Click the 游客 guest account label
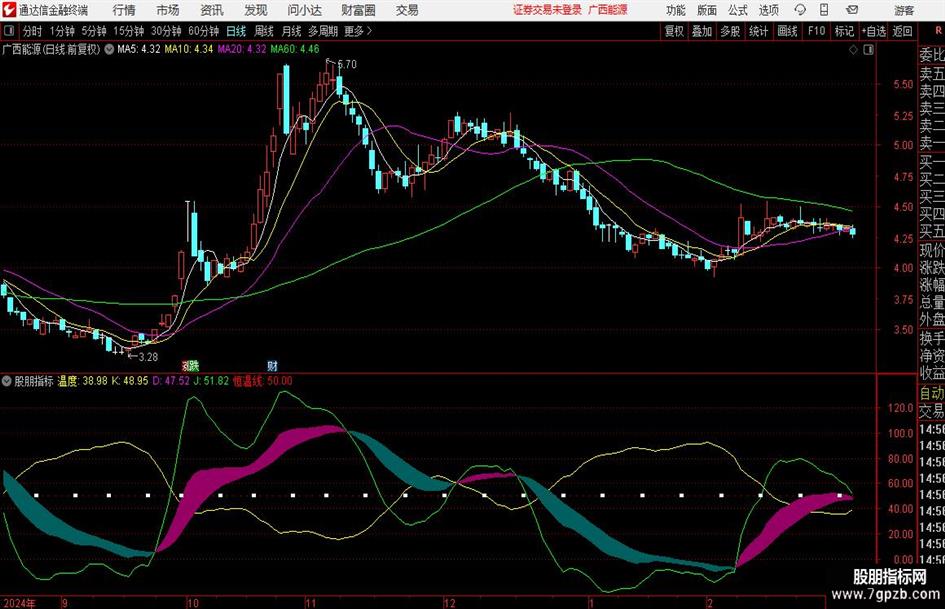The height and width of the screenshot is (609, 945). click(x=904, y=10)
